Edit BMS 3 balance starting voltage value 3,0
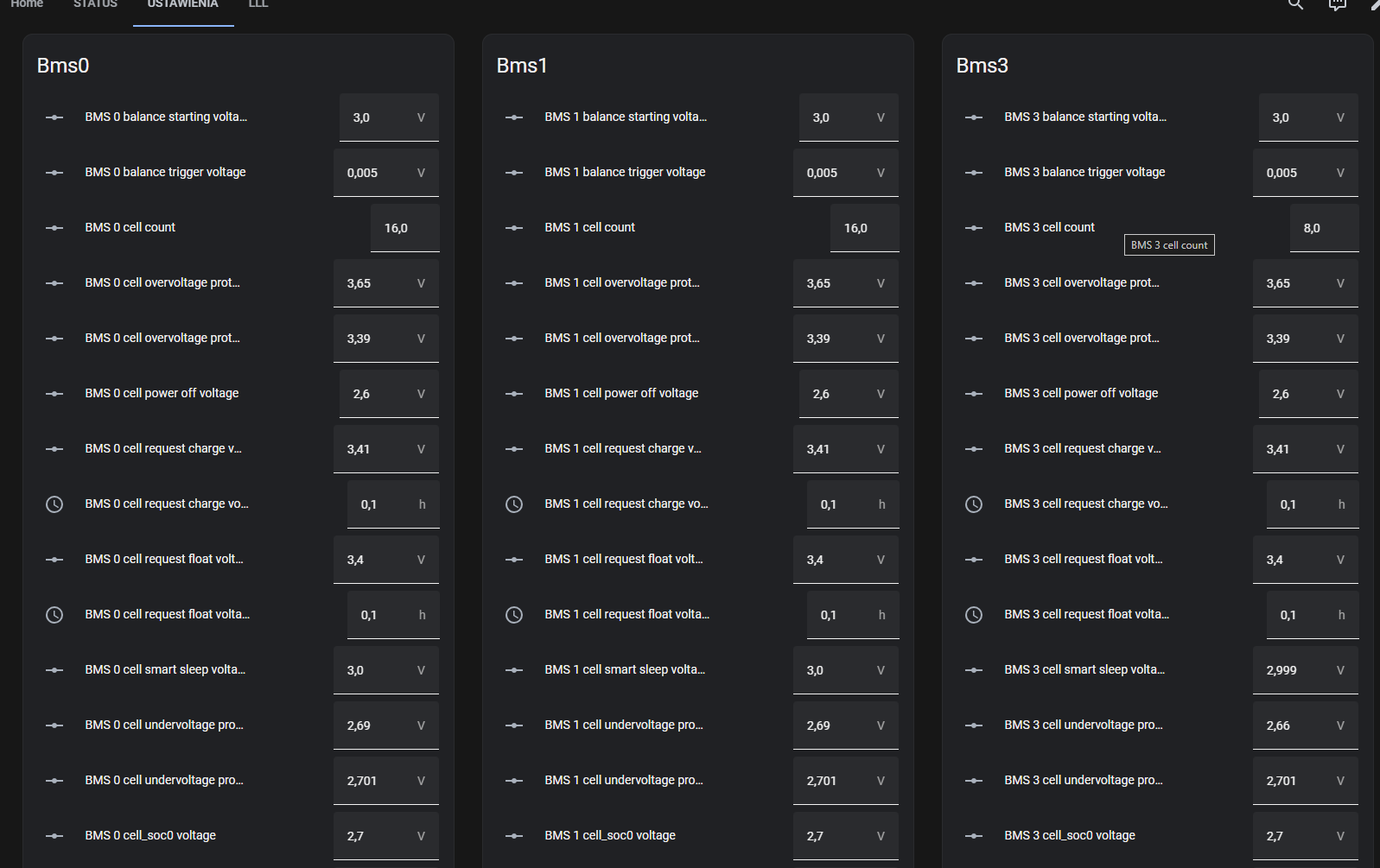1380x868 pixels. click(1308, 117)
